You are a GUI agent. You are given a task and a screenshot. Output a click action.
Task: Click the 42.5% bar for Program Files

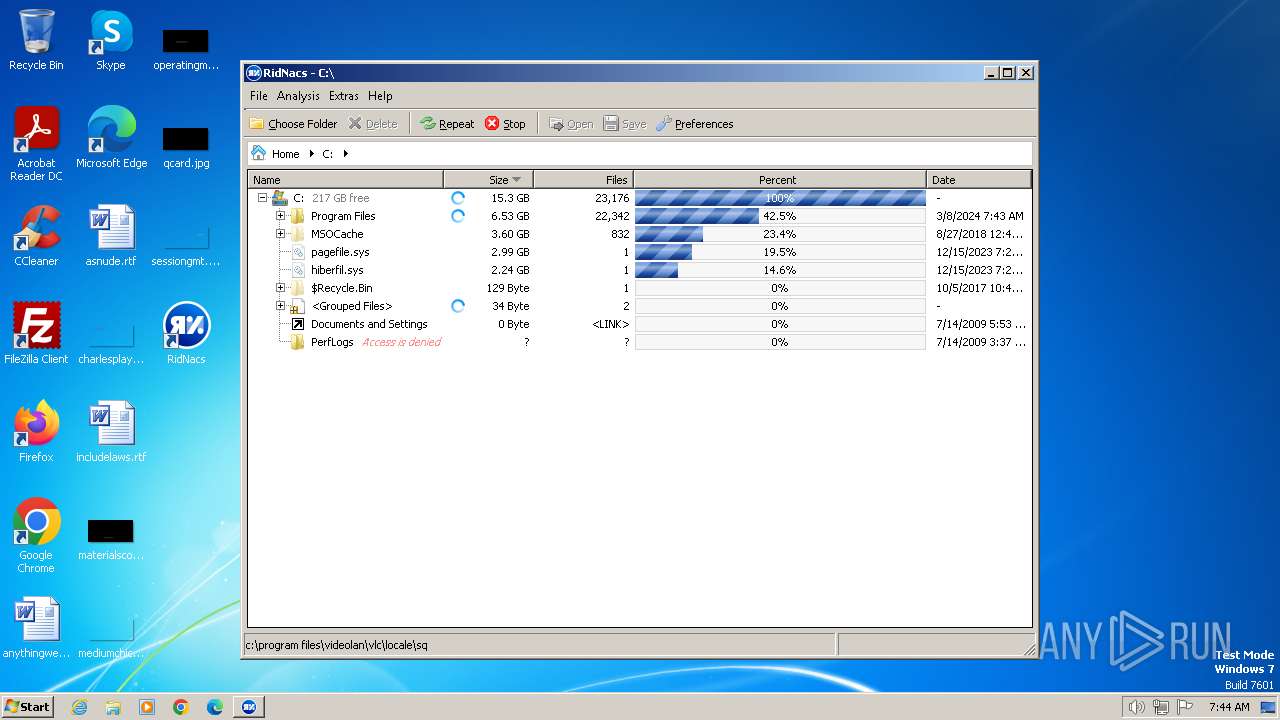(780, 216)
